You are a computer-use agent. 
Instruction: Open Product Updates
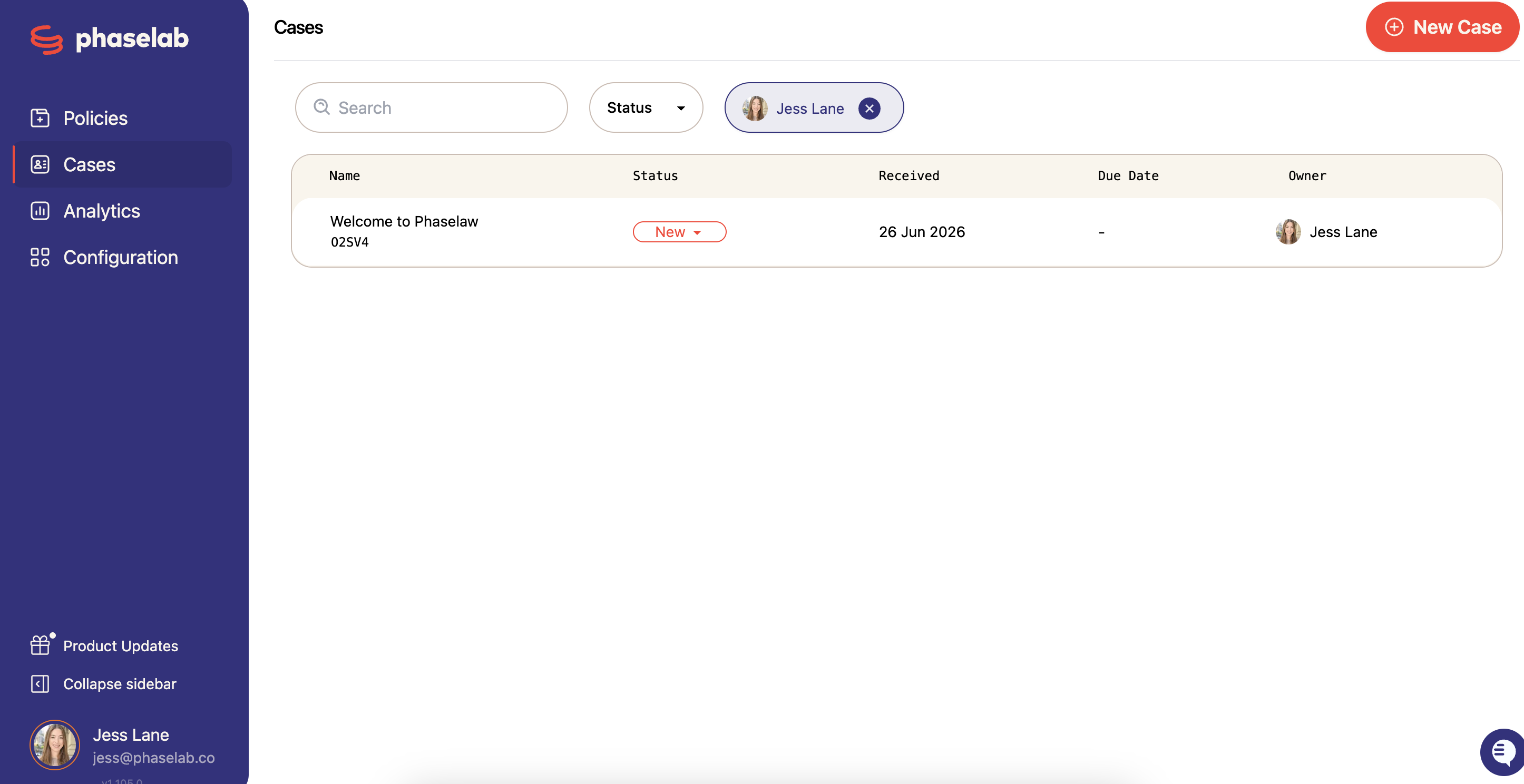point(121,645)
